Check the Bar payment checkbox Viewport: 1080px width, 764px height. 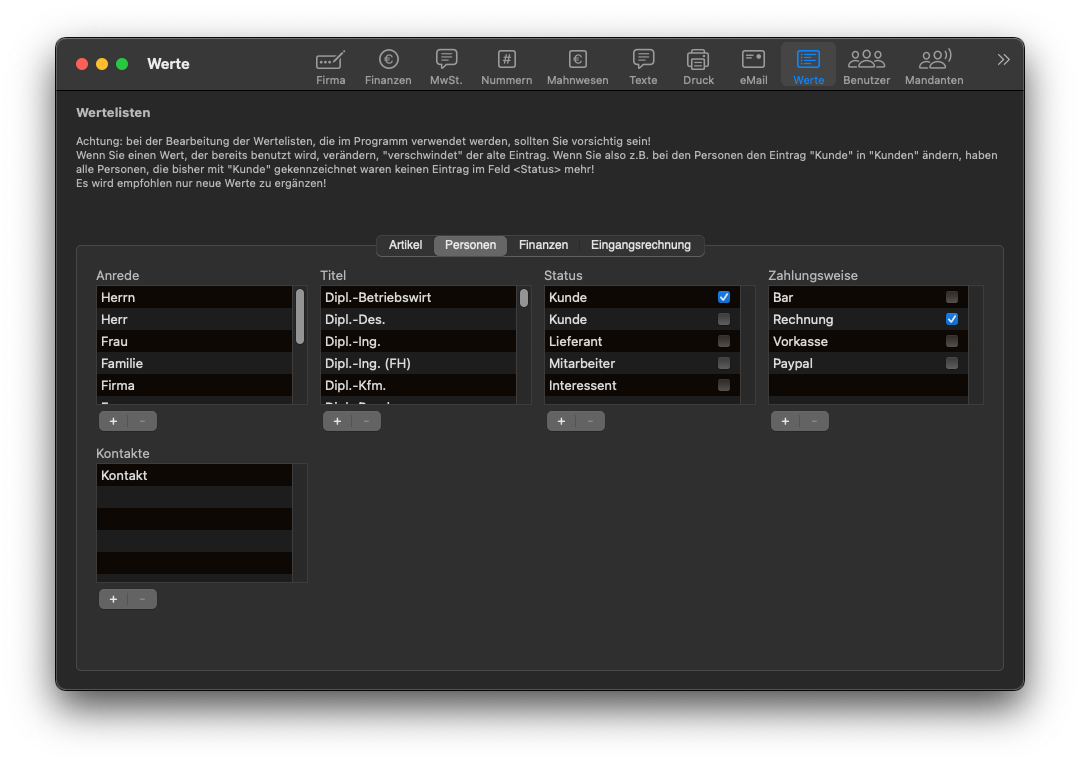(952, 297)
